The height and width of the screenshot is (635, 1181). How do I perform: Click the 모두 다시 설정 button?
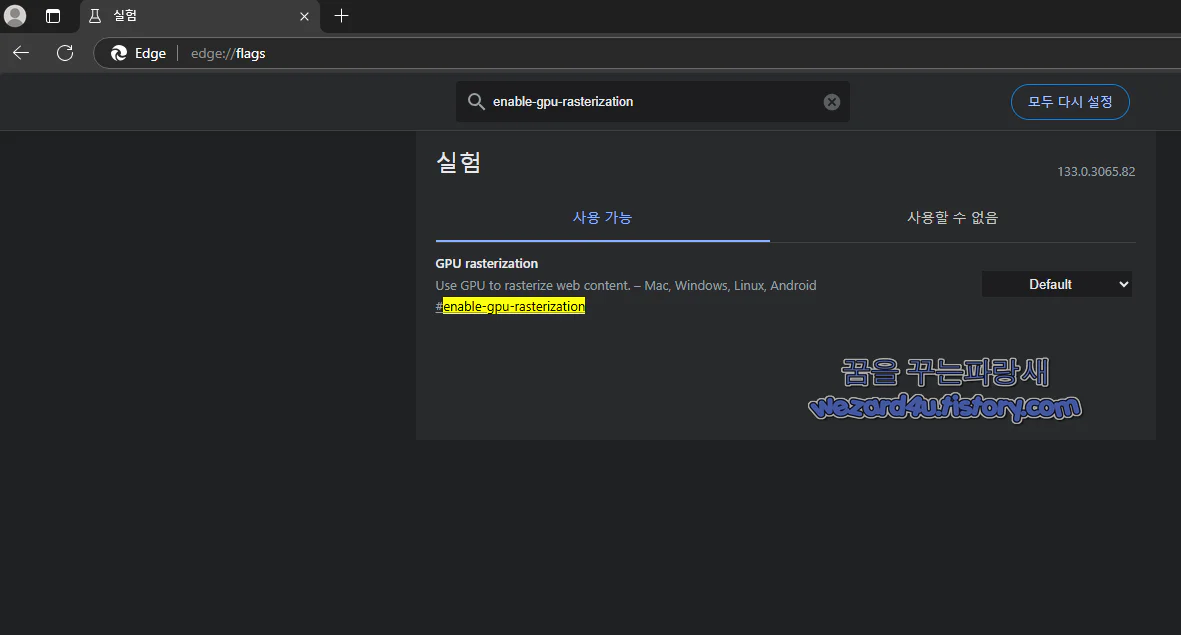click(x=1070, y=101)
